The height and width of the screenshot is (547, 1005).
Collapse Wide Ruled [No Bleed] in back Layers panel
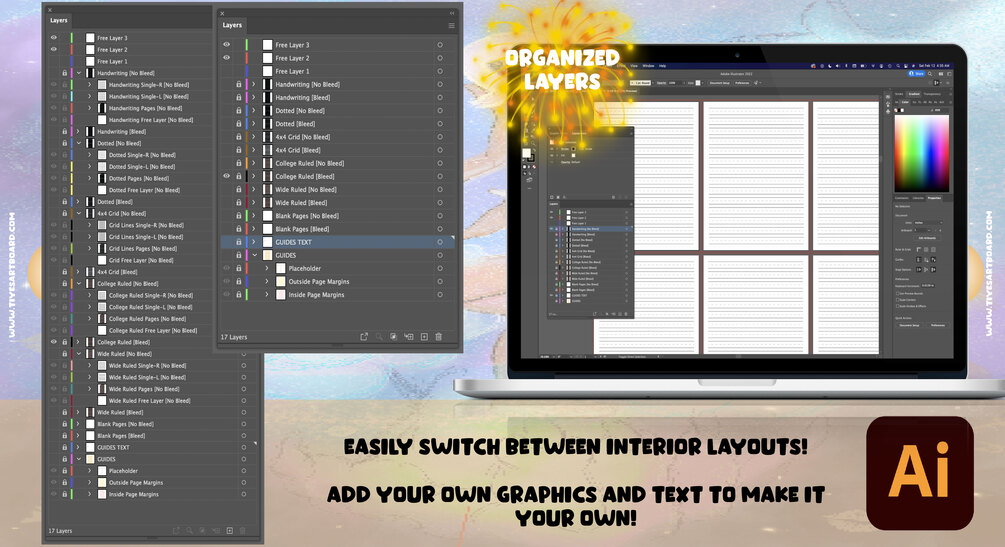[79, 354]
